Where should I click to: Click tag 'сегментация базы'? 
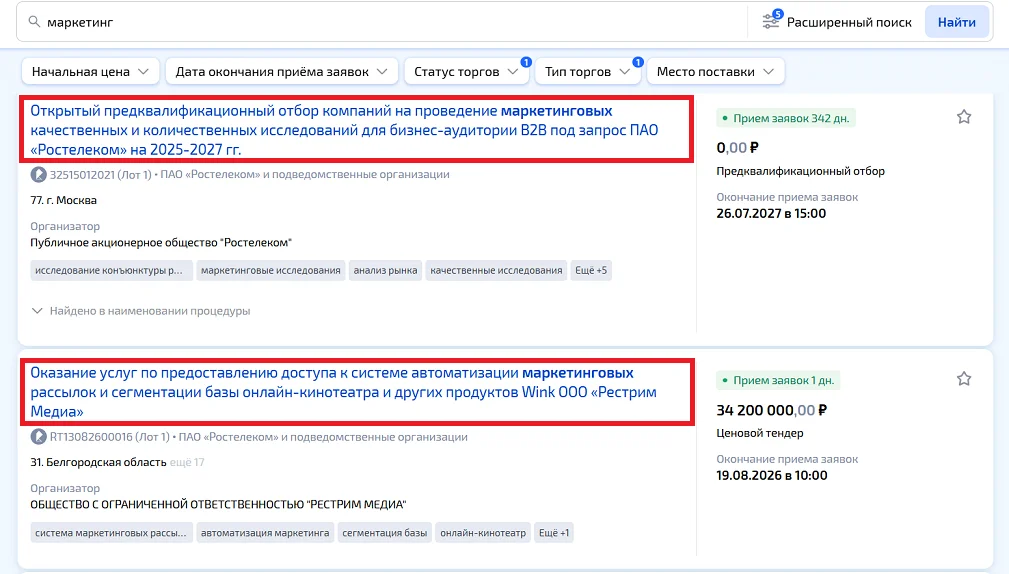(x=384, y=533)
